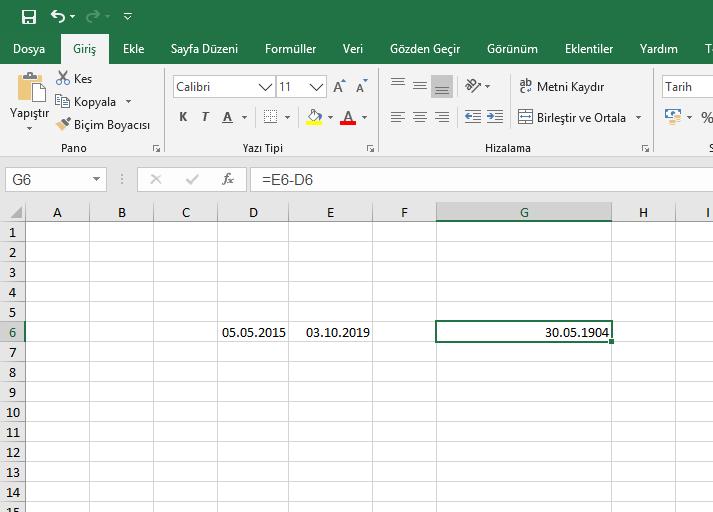Switch to the Ekle tab
The width and height of the screenshot is (713, 512).
[x=134, y=49]
